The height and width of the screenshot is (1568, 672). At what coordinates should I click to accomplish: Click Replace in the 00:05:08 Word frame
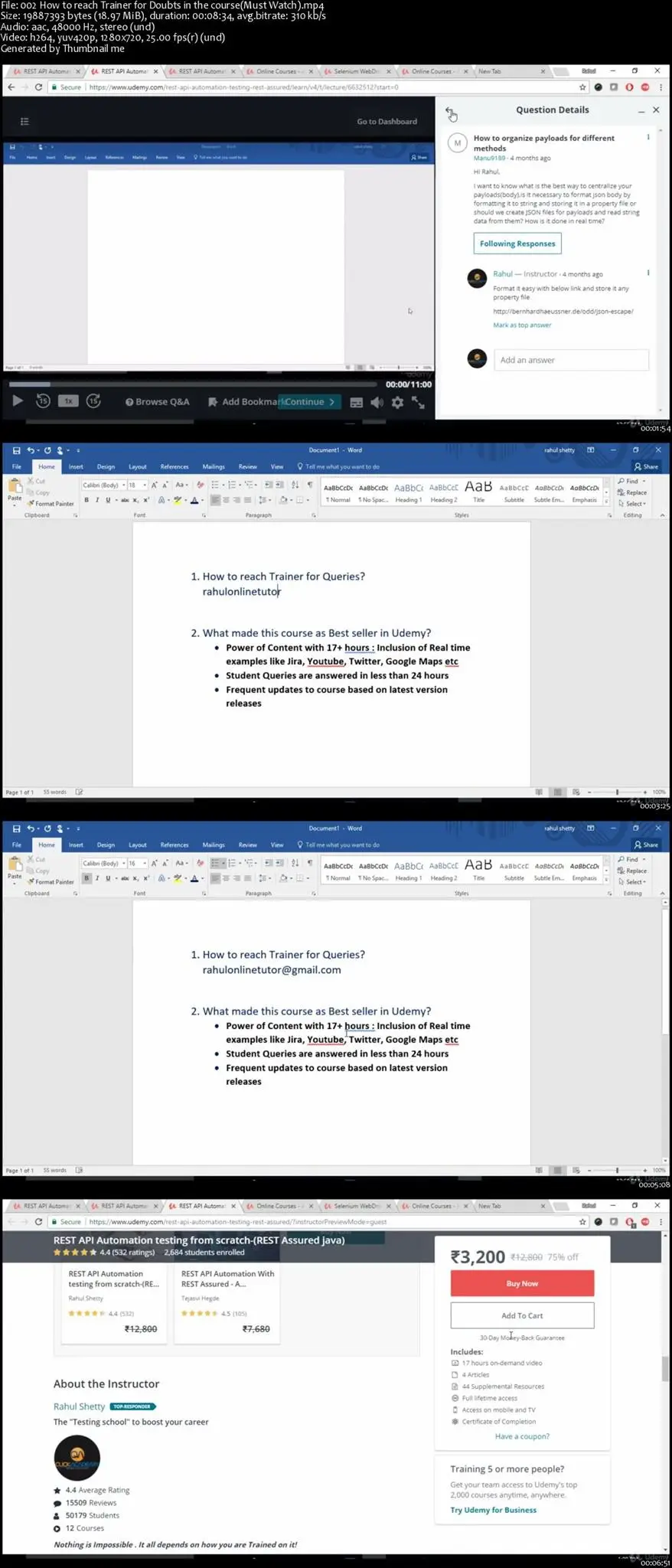pyautogui.click(x=633, y=871)
